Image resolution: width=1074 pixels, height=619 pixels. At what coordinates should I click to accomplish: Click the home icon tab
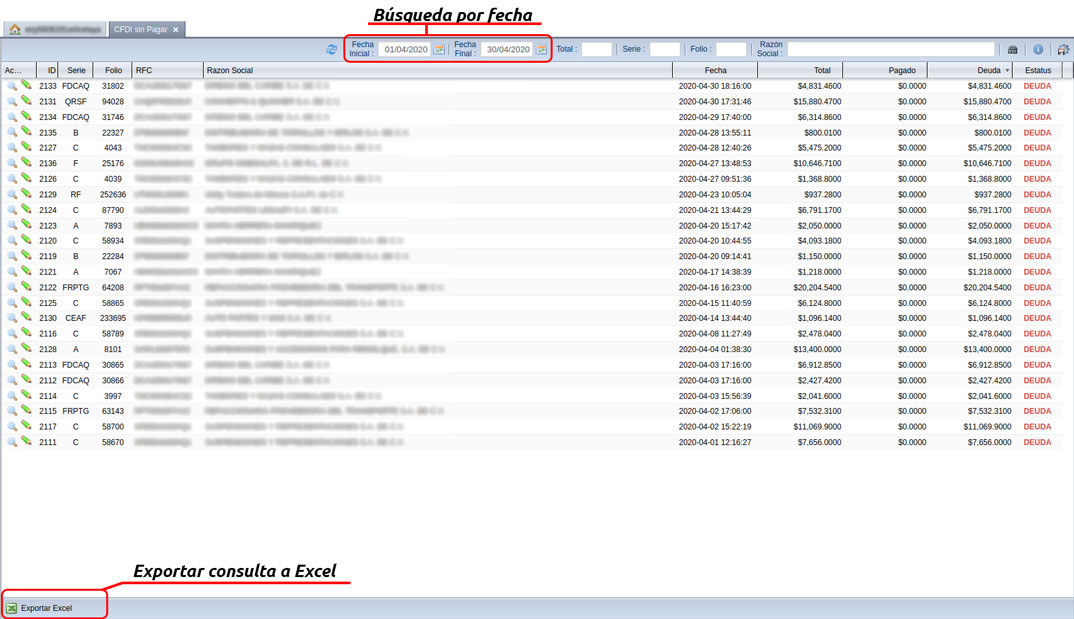[15, 30]
